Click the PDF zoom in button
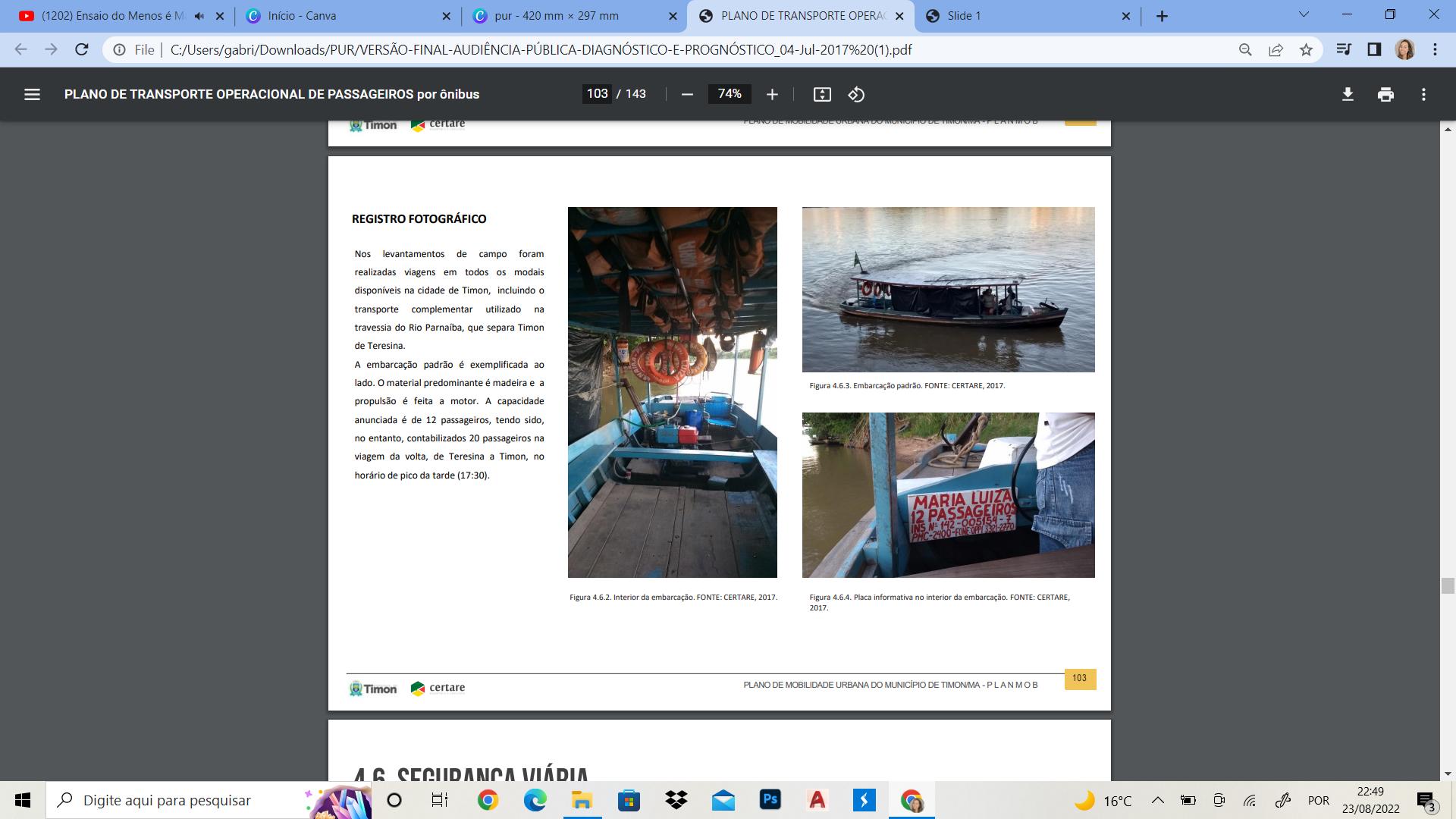Screen dimensions: 1456x819 point(772,95)
